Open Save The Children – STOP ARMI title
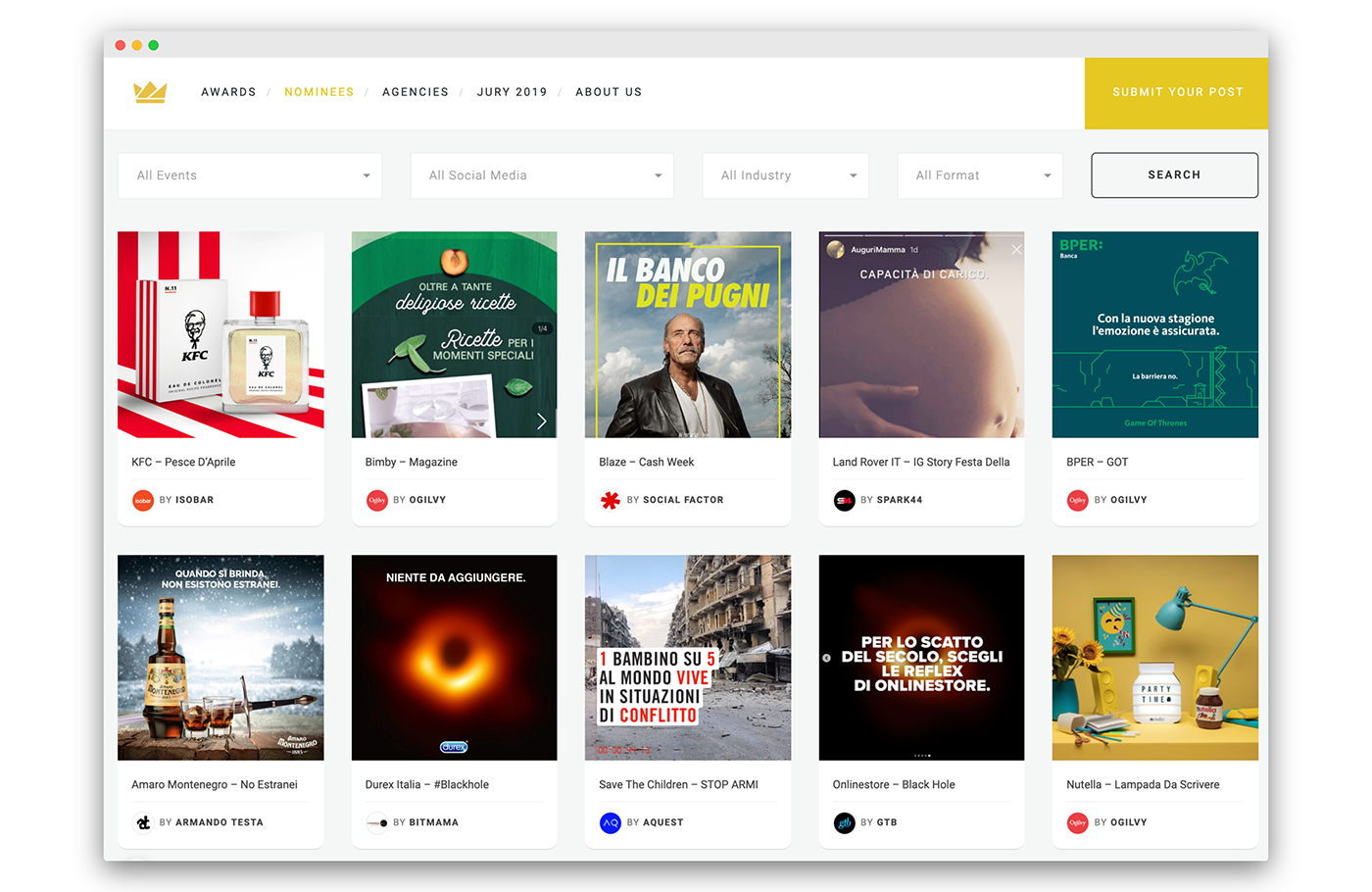1372x892 pixels. (678, 785)
